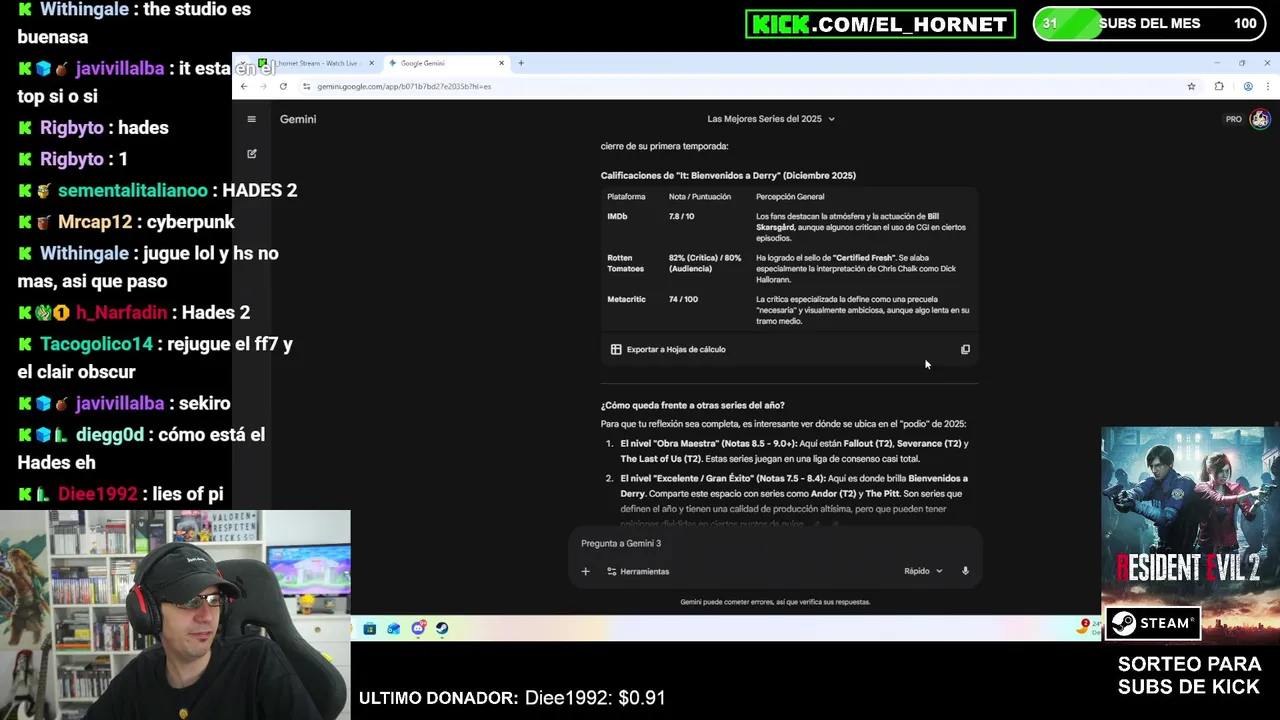Screen dimensions: 1280x720
Task: Go back with the browser back arrow
Action: tap(244, 86)
